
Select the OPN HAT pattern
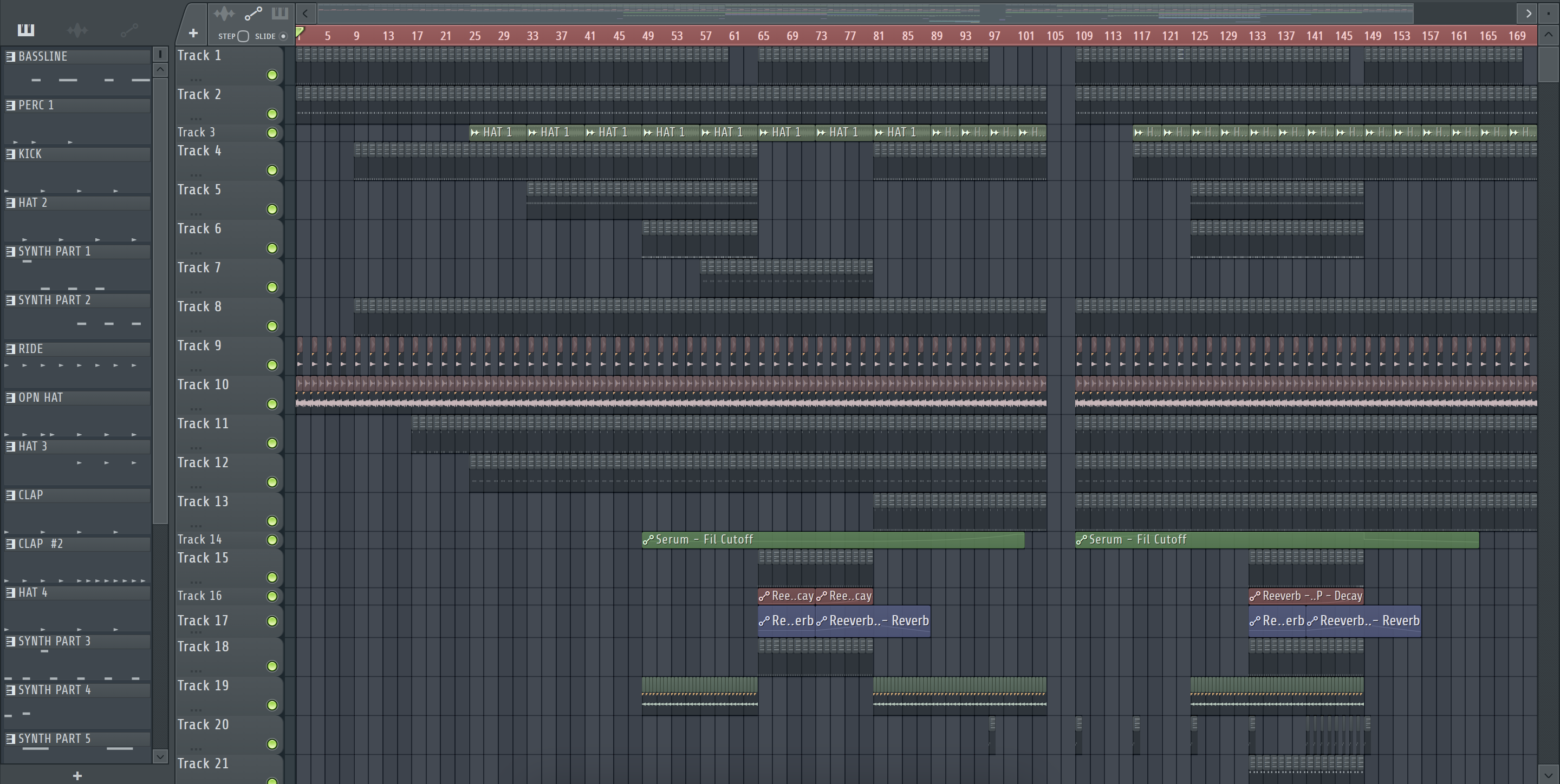pyautogui.click(x=77, y=398)
